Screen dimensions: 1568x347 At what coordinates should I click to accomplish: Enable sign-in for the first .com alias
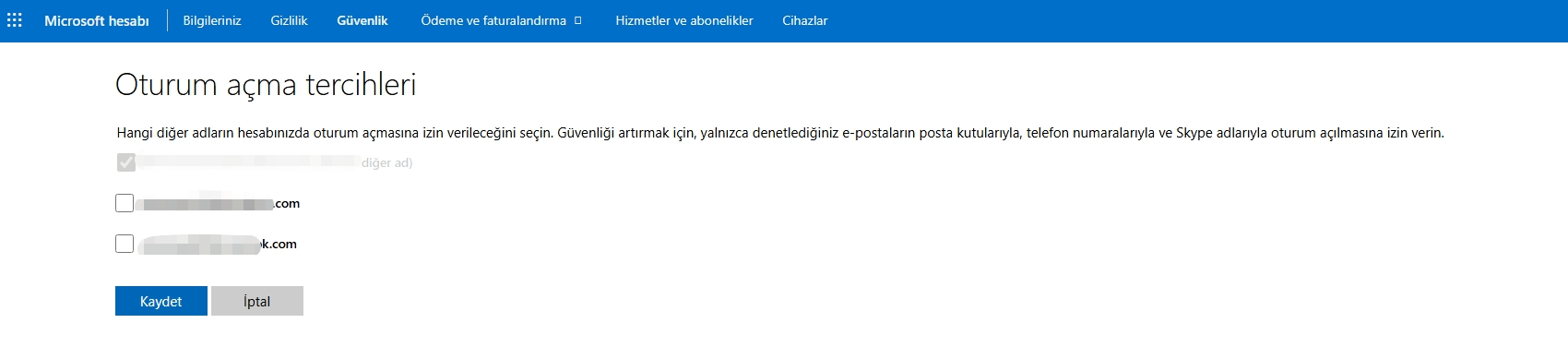[125, 203]
